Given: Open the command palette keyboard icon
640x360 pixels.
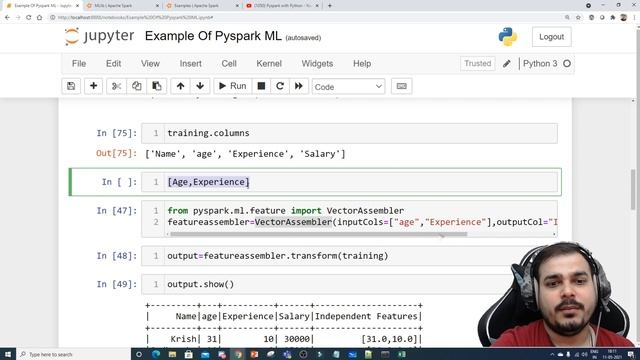Looking at the screenshot, I should click(402, 86).
